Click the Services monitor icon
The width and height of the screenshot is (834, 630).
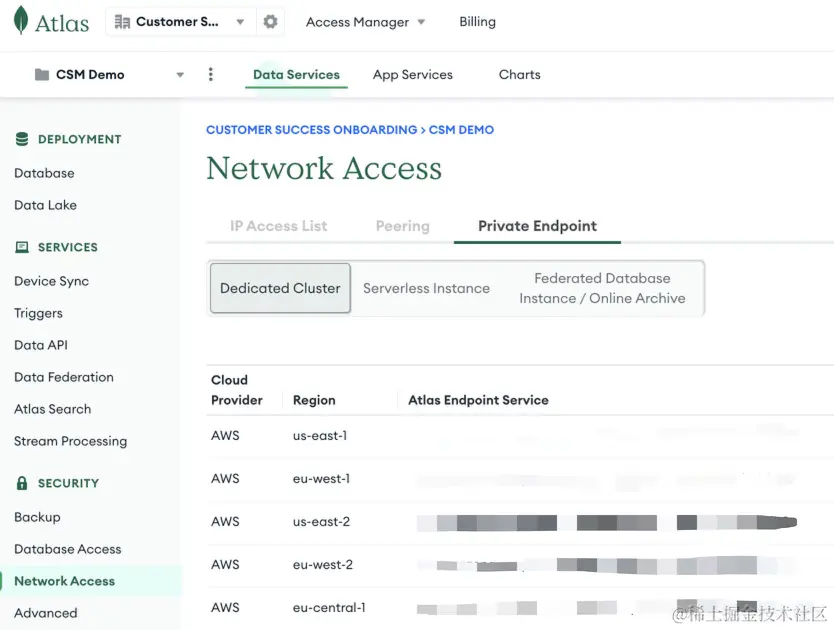pyautogui.click(x=22, y=247)
